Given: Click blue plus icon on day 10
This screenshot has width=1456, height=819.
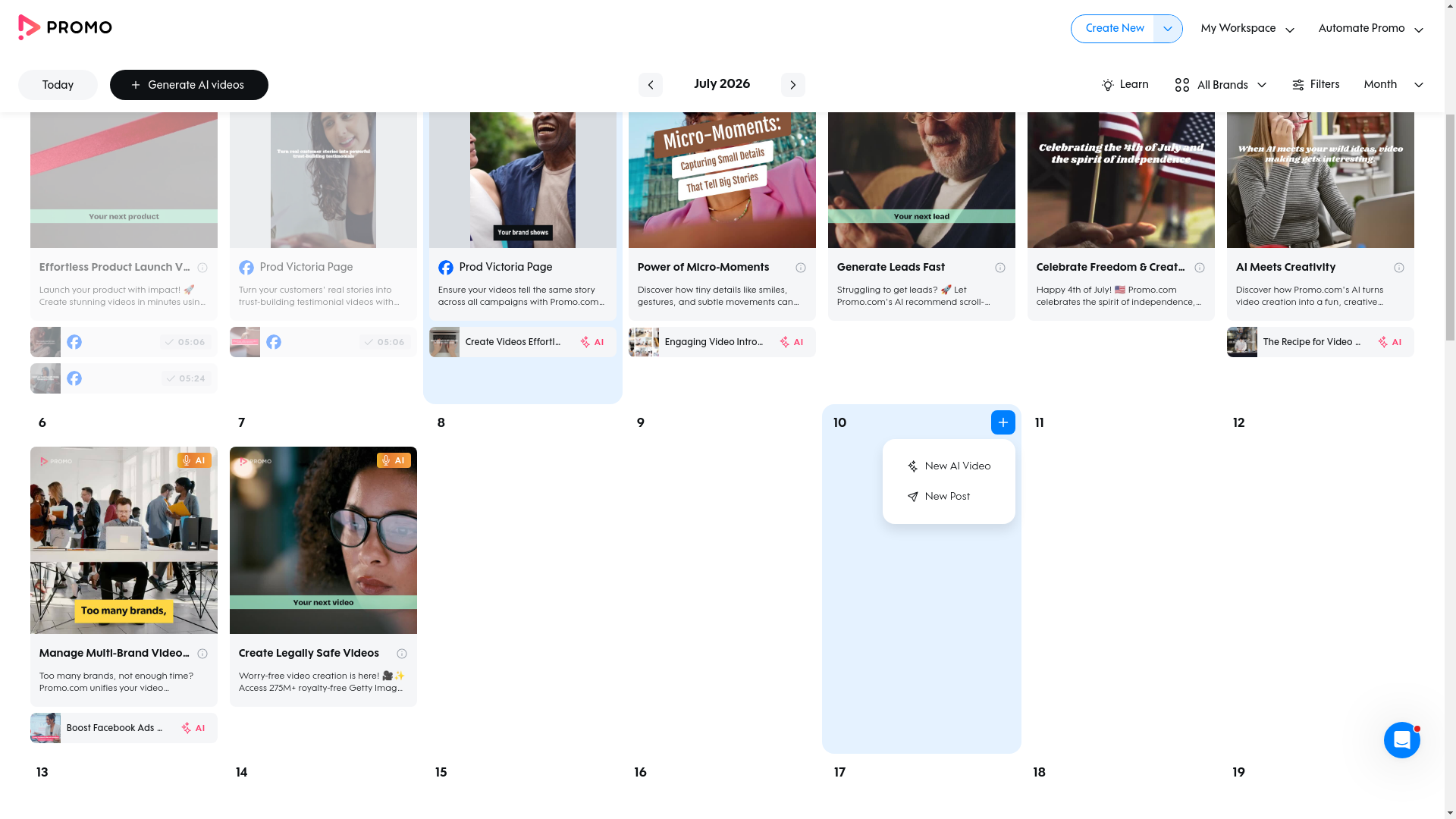Looking at the screenshot, I should click(x=1003, y=422).
